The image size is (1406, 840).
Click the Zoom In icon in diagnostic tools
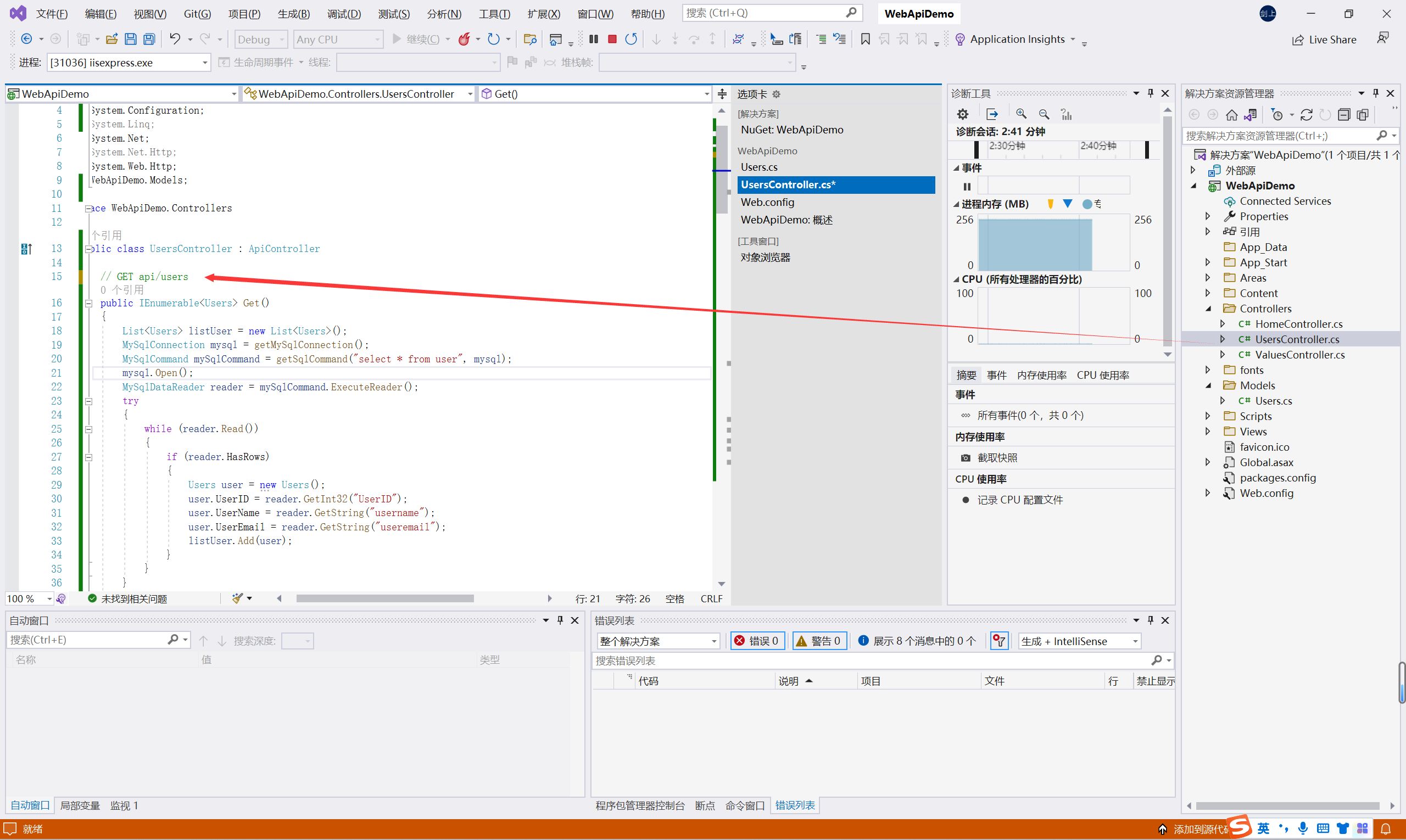coord(1021,114)
